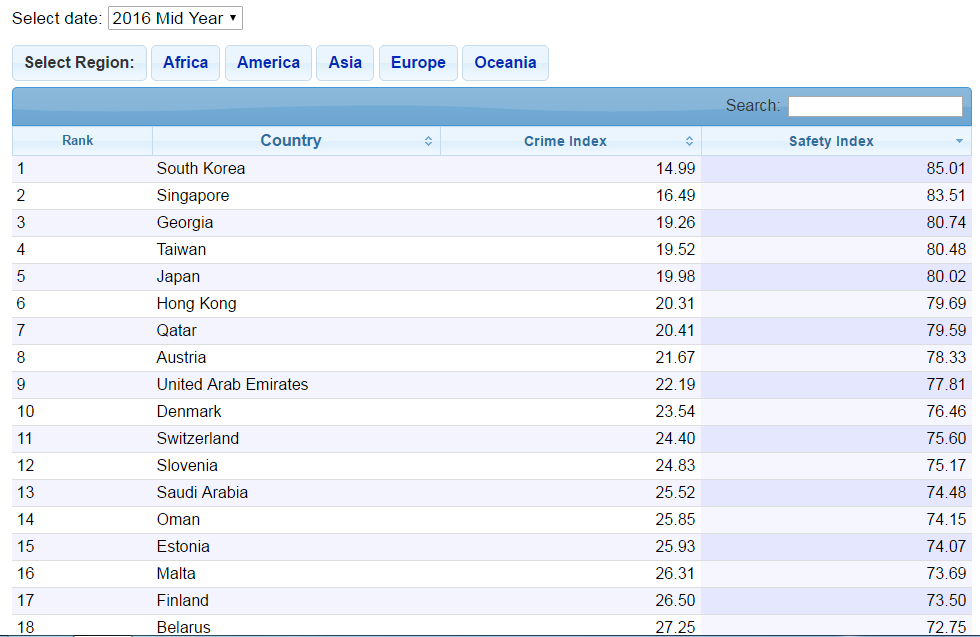The width and height of the screenshot is (980, 637).
Task: Click the 85.01 safety index value
Action: point(946,169)
